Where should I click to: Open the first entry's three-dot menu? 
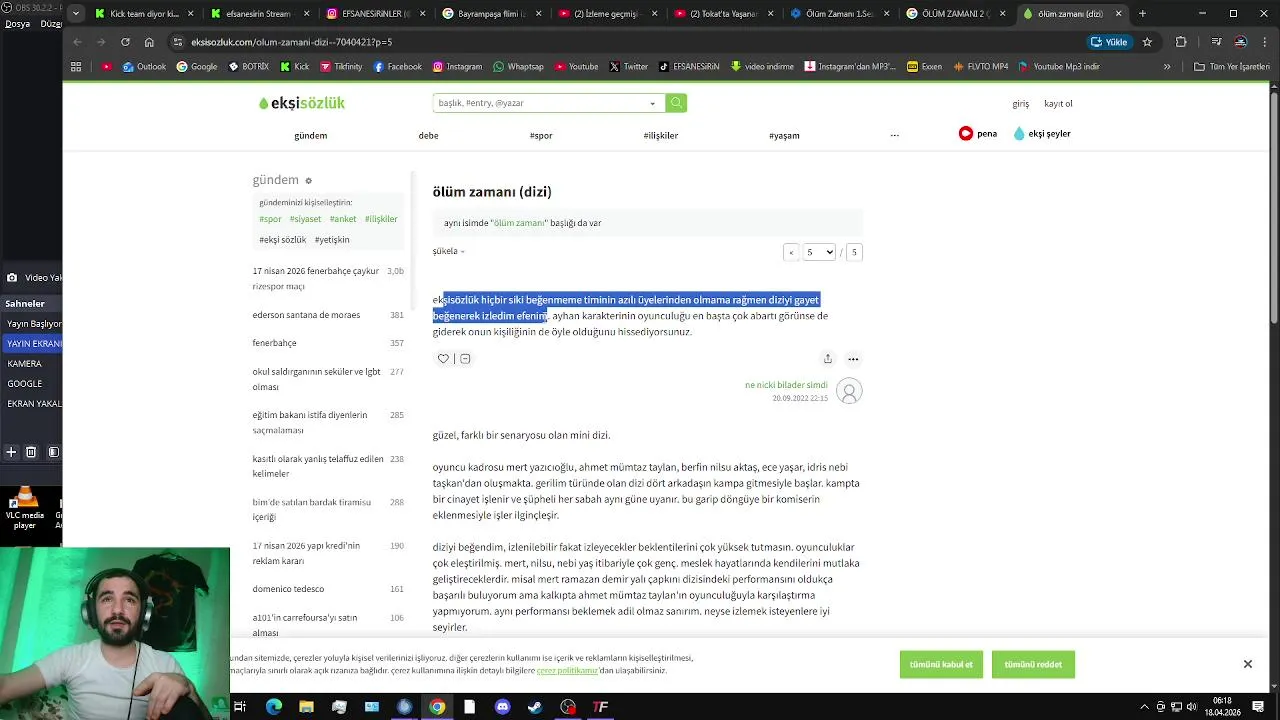(853, 359)
